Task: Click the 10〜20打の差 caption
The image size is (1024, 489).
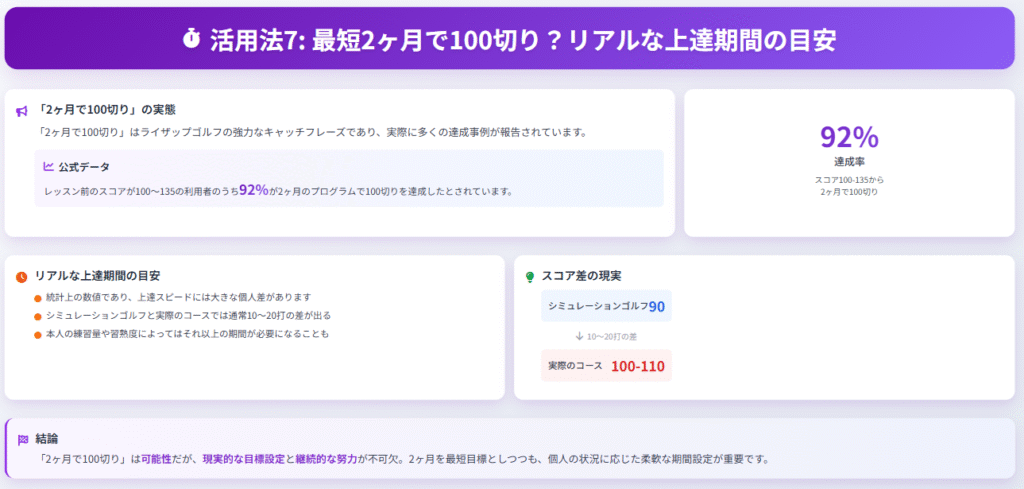Action: pos(613,336)
